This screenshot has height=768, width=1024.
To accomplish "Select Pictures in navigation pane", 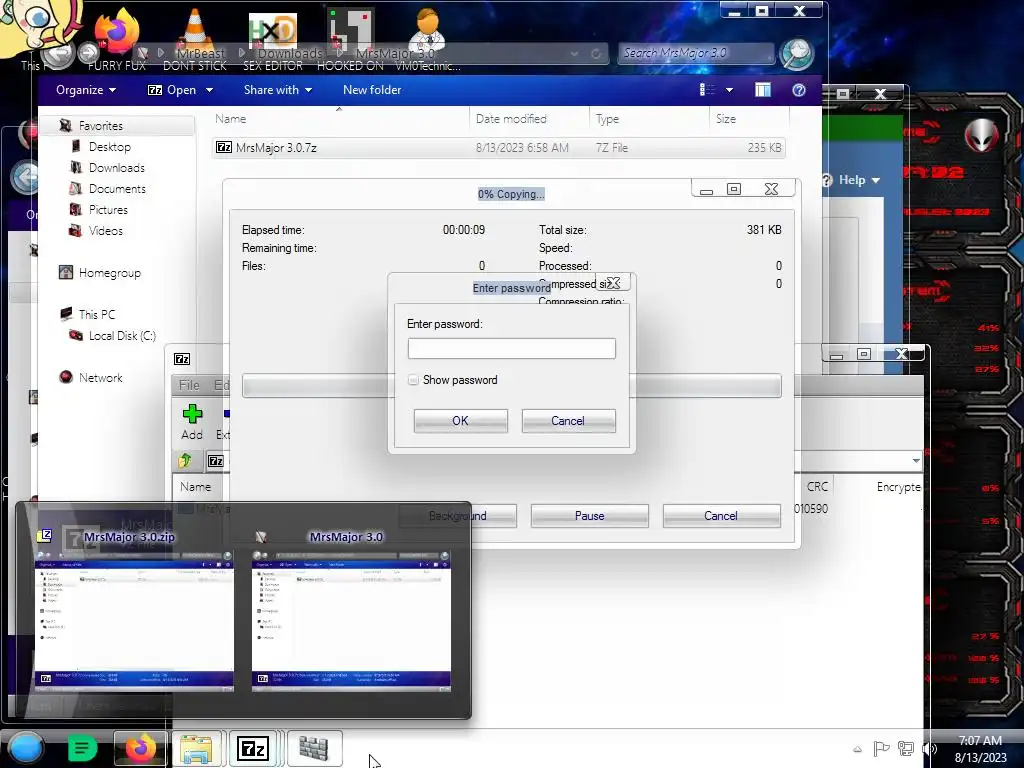I will 108,210.
